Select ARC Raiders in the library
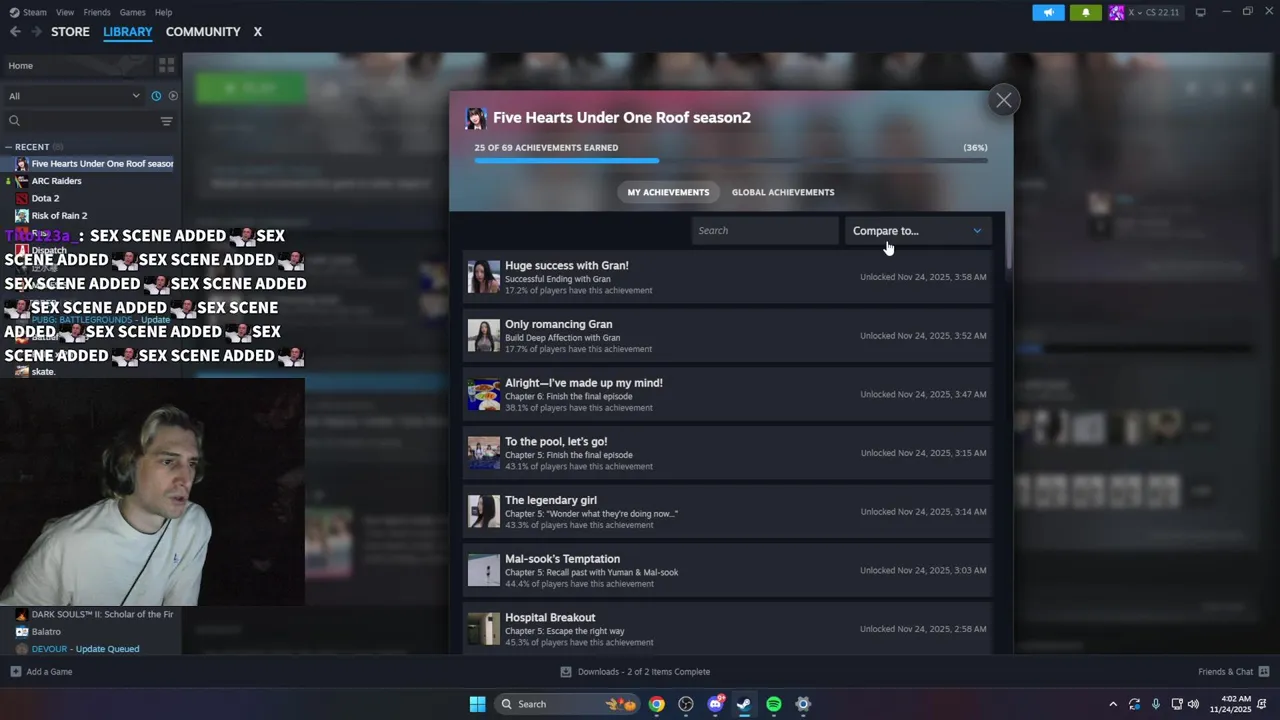1280x720 pixels. coord(56,181)
